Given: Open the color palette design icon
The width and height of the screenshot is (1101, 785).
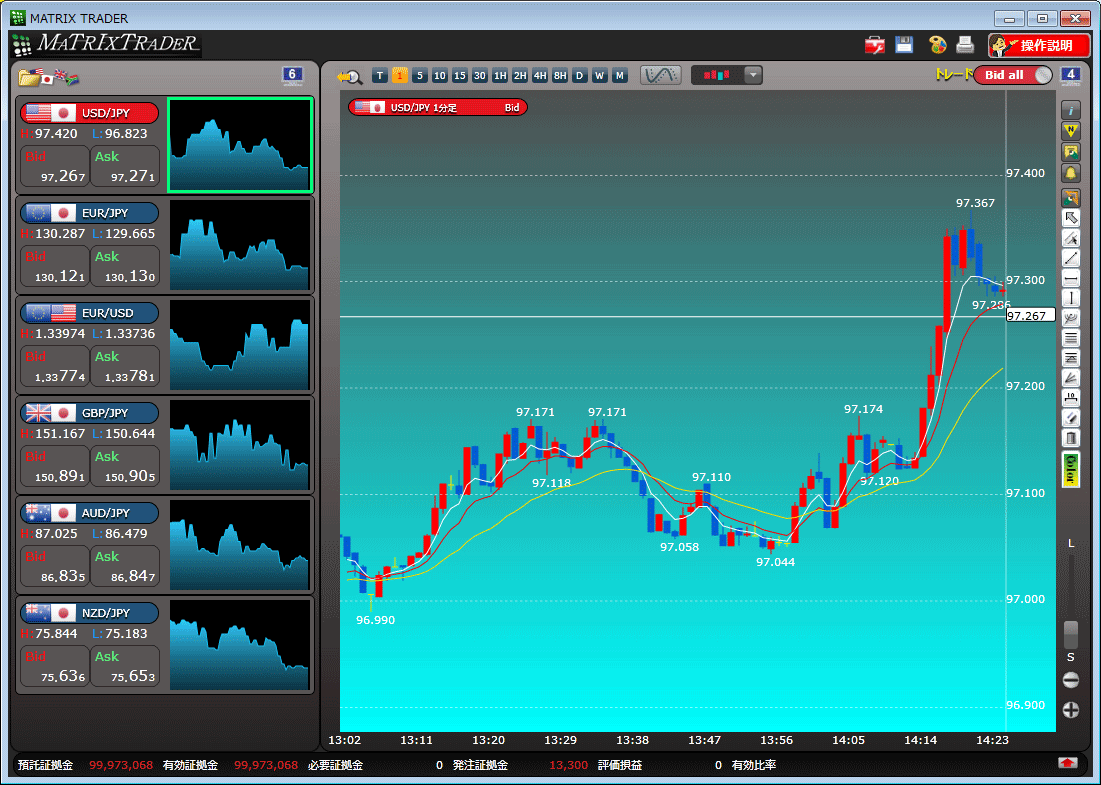Looking at the screenshot, I should pyautogui.click(x=937, y=46).
